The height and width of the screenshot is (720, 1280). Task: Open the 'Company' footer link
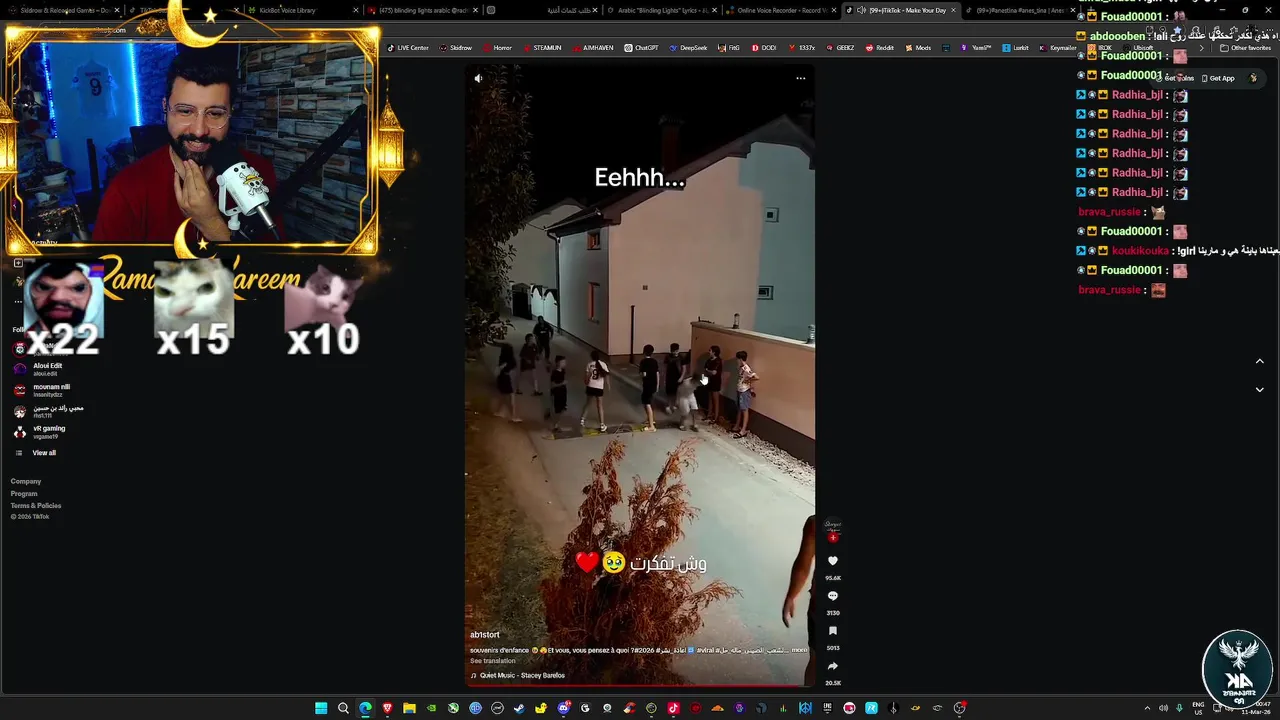[x=26, y=482]
